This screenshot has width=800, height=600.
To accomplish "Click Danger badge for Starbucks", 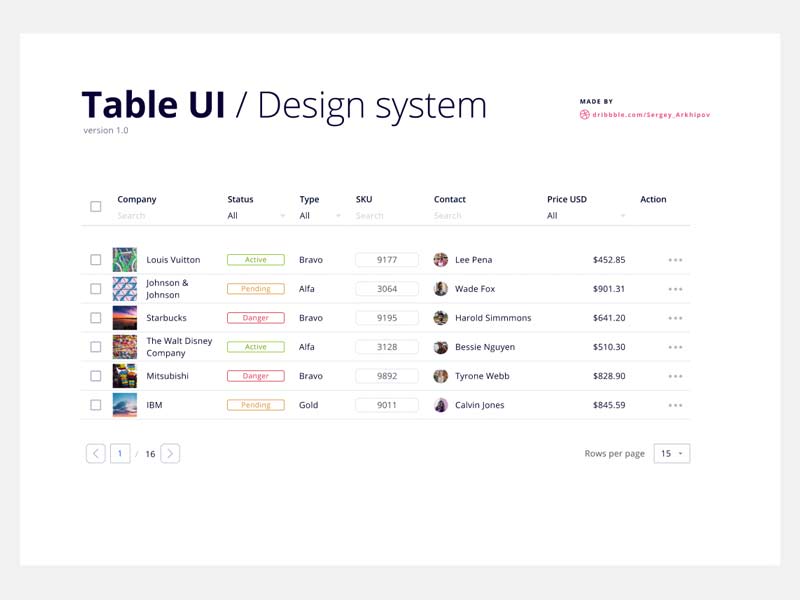I will coord(256,318).
